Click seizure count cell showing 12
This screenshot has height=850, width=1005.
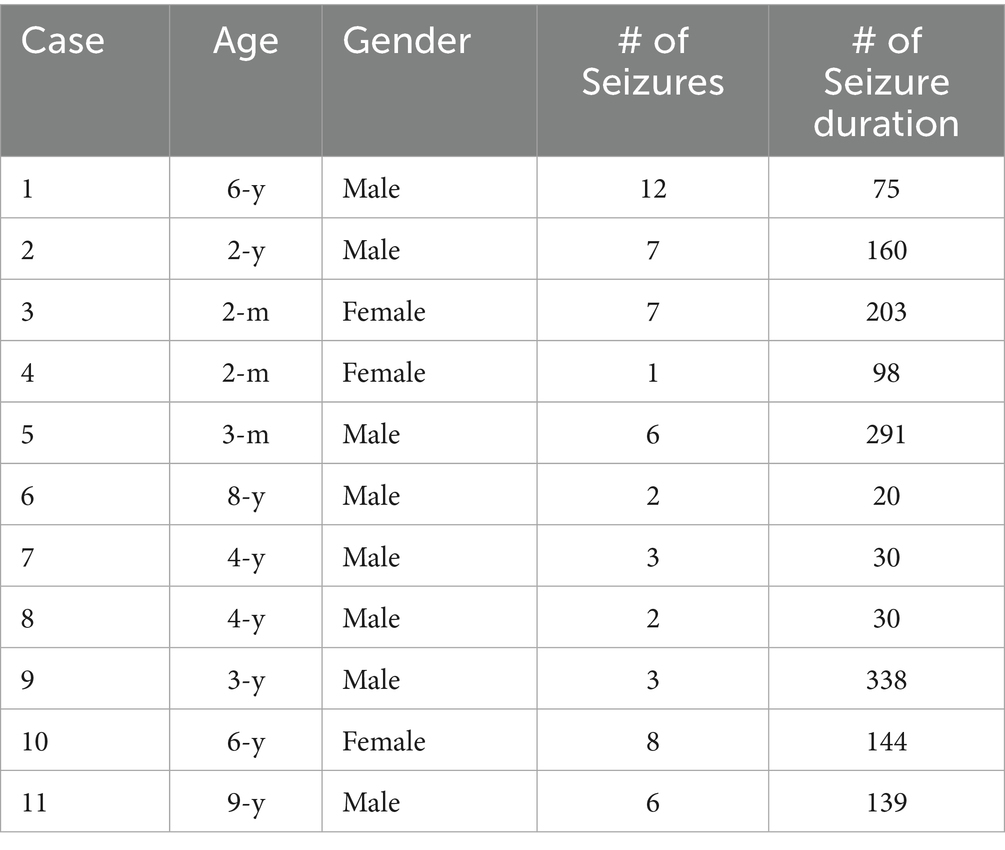point(652,188)
